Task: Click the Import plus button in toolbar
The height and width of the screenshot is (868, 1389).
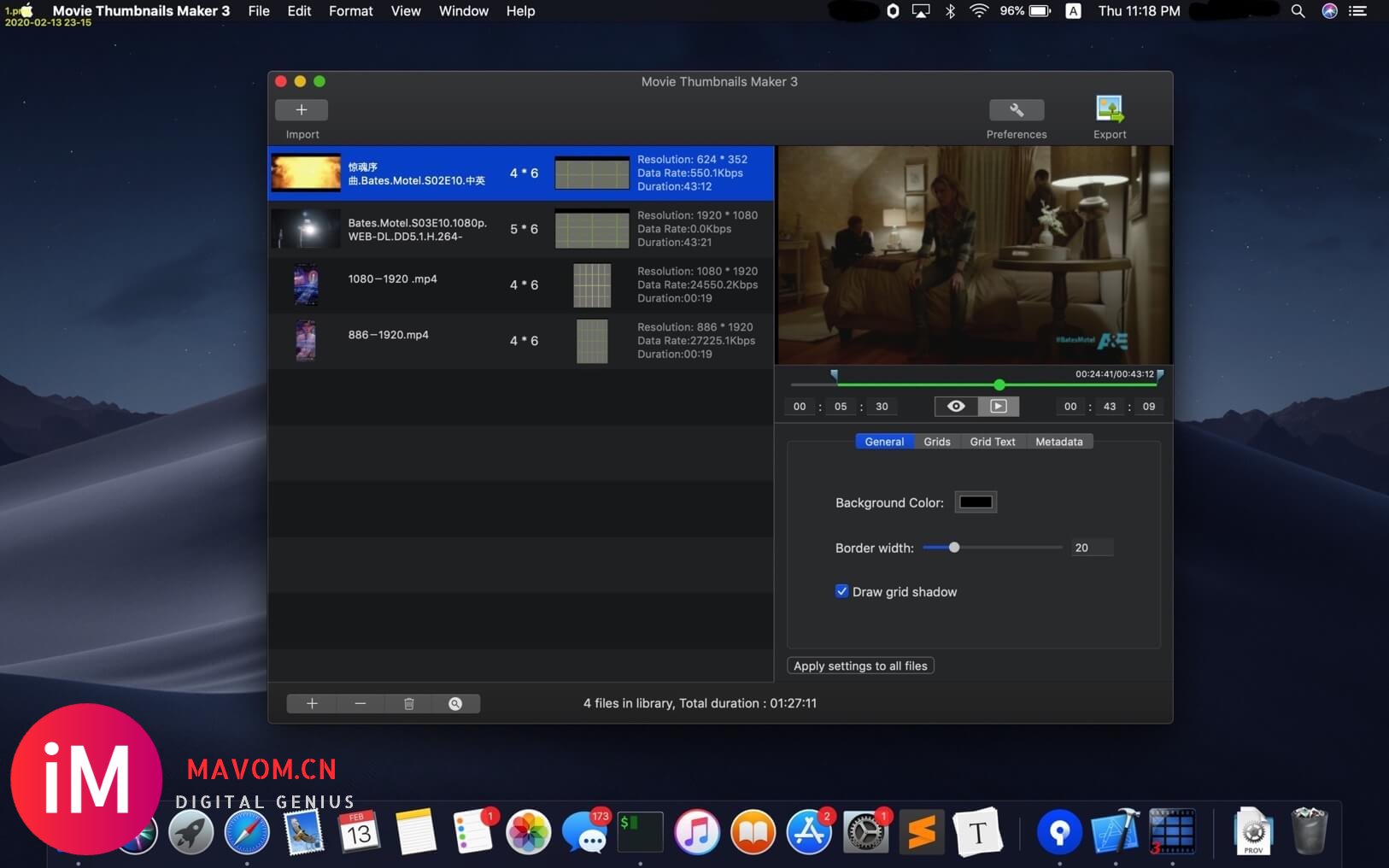Action: click(x=302, y=110)
